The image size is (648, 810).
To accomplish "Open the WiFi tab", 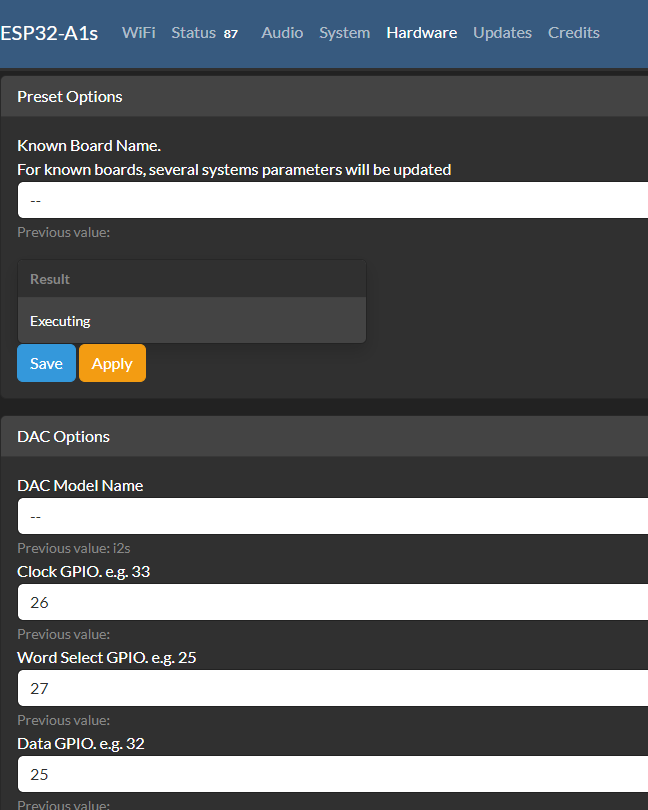I will 138,33.
